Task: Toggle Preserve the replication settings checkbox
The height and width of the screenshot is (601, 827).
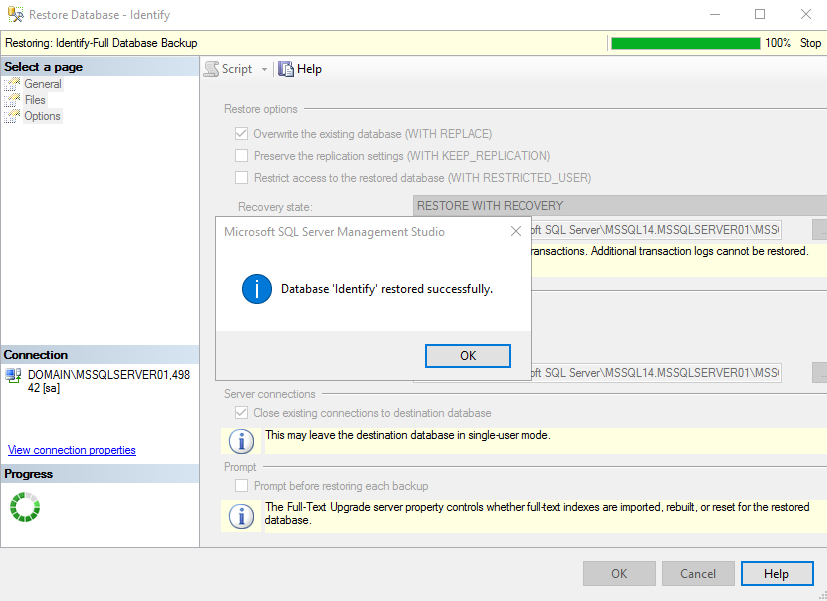Action: [x=242, y=156]
